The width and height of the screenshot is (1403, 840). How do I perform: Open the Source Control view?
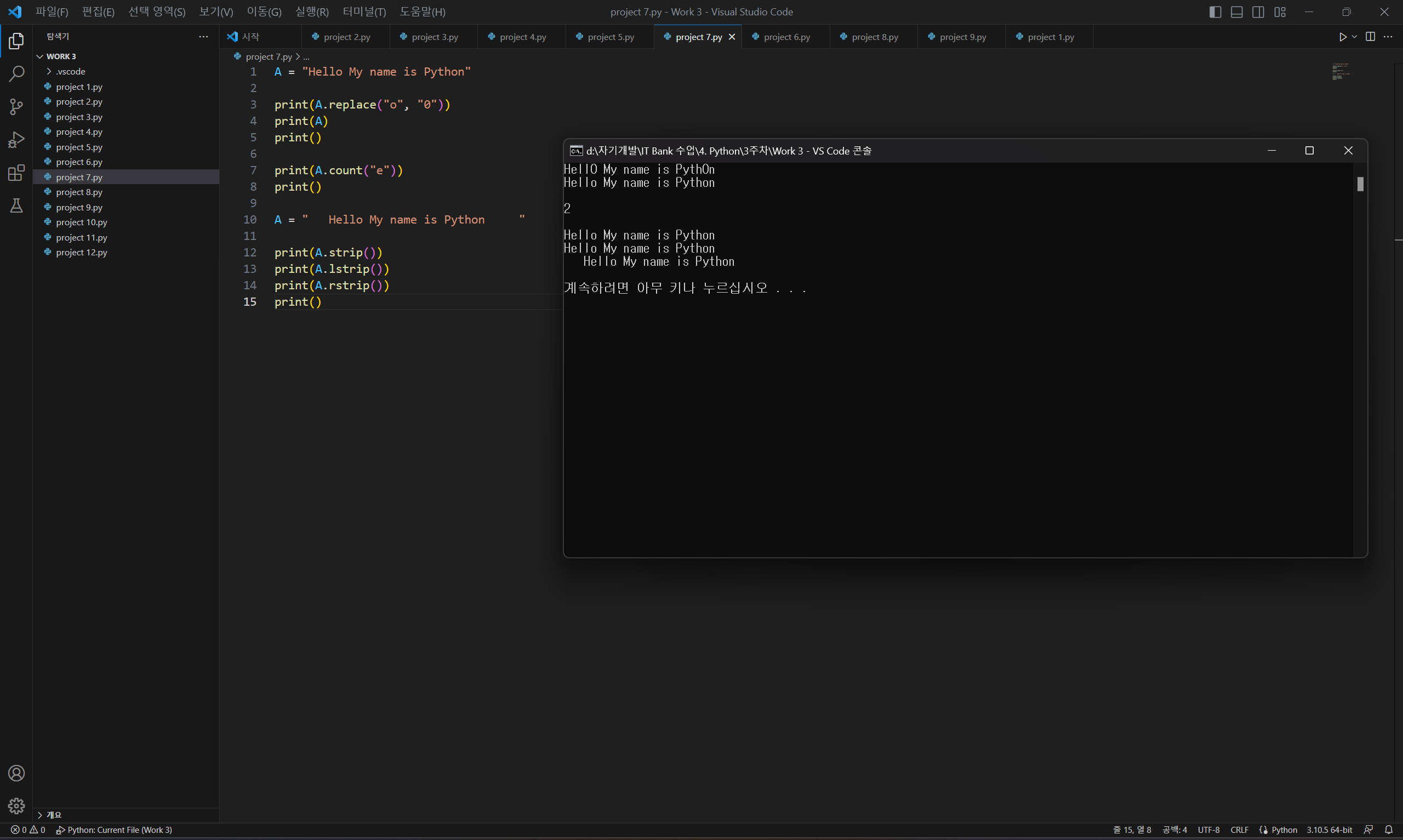(x=16, y=106)
